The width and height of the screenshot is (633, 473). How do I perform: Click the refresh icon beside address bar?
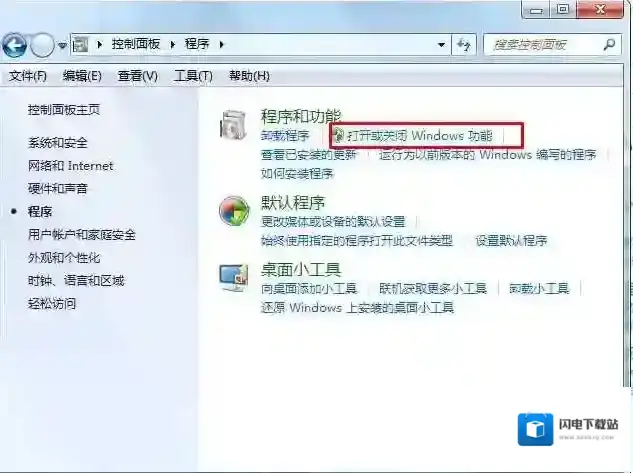(464, 44)
